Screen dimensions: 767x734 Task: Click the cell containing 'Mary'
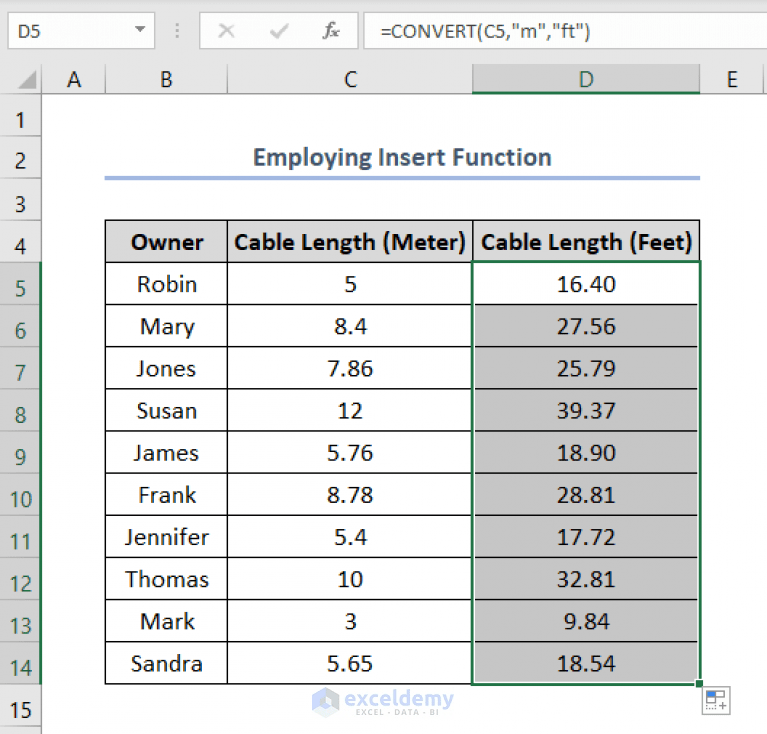pos(166,326)
